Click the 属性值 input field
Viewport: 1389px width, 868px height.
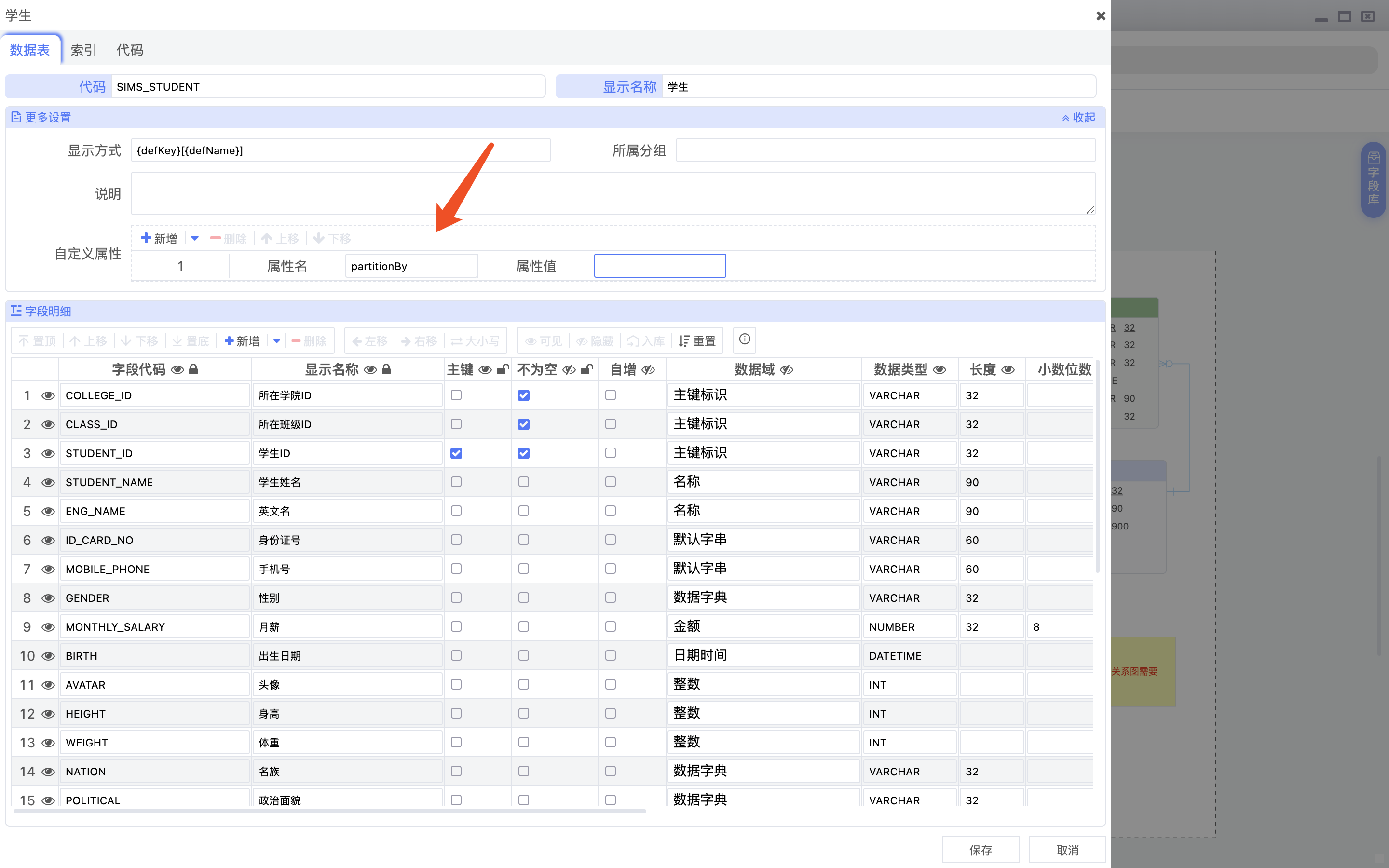pos(659,266)
